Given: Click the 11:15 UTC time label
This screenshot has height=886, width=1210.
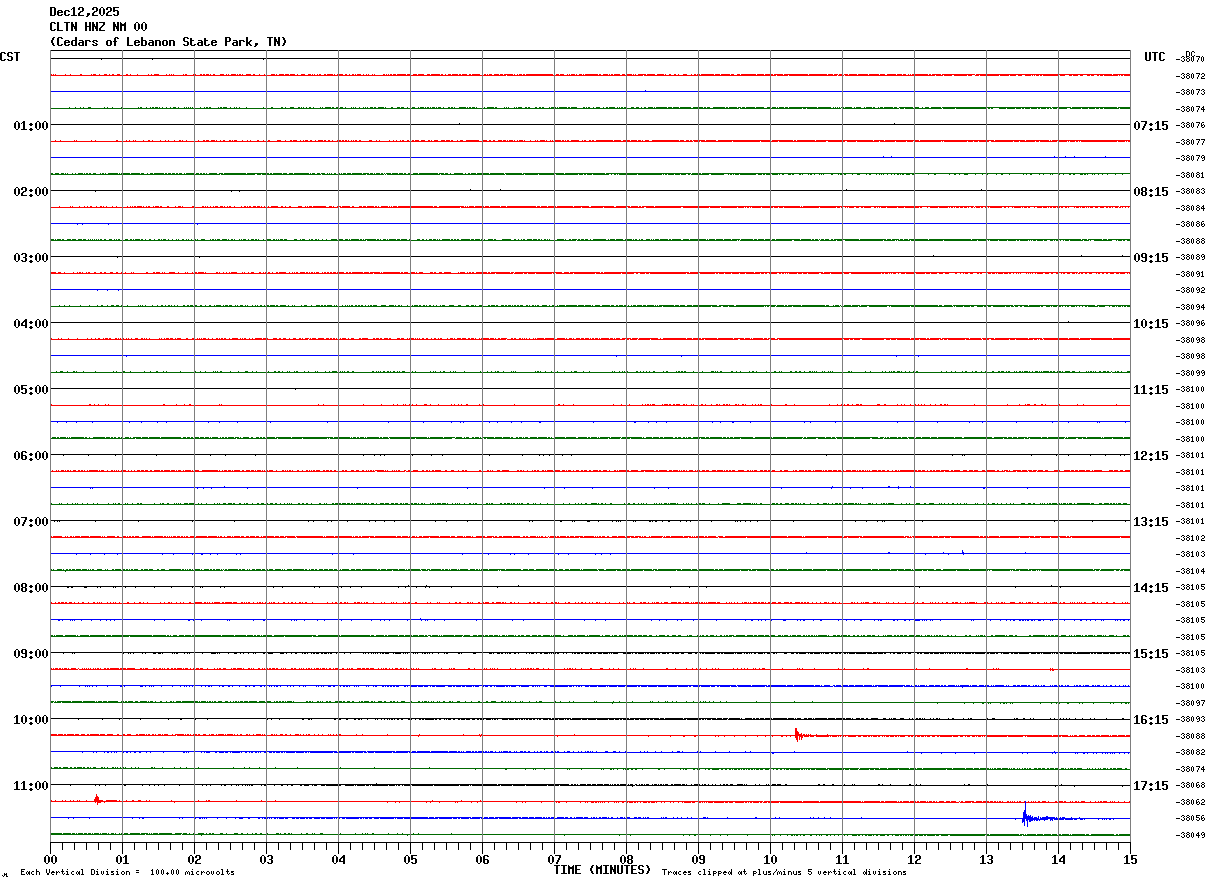Looking at the screenshot, I should click(1150, 389).
